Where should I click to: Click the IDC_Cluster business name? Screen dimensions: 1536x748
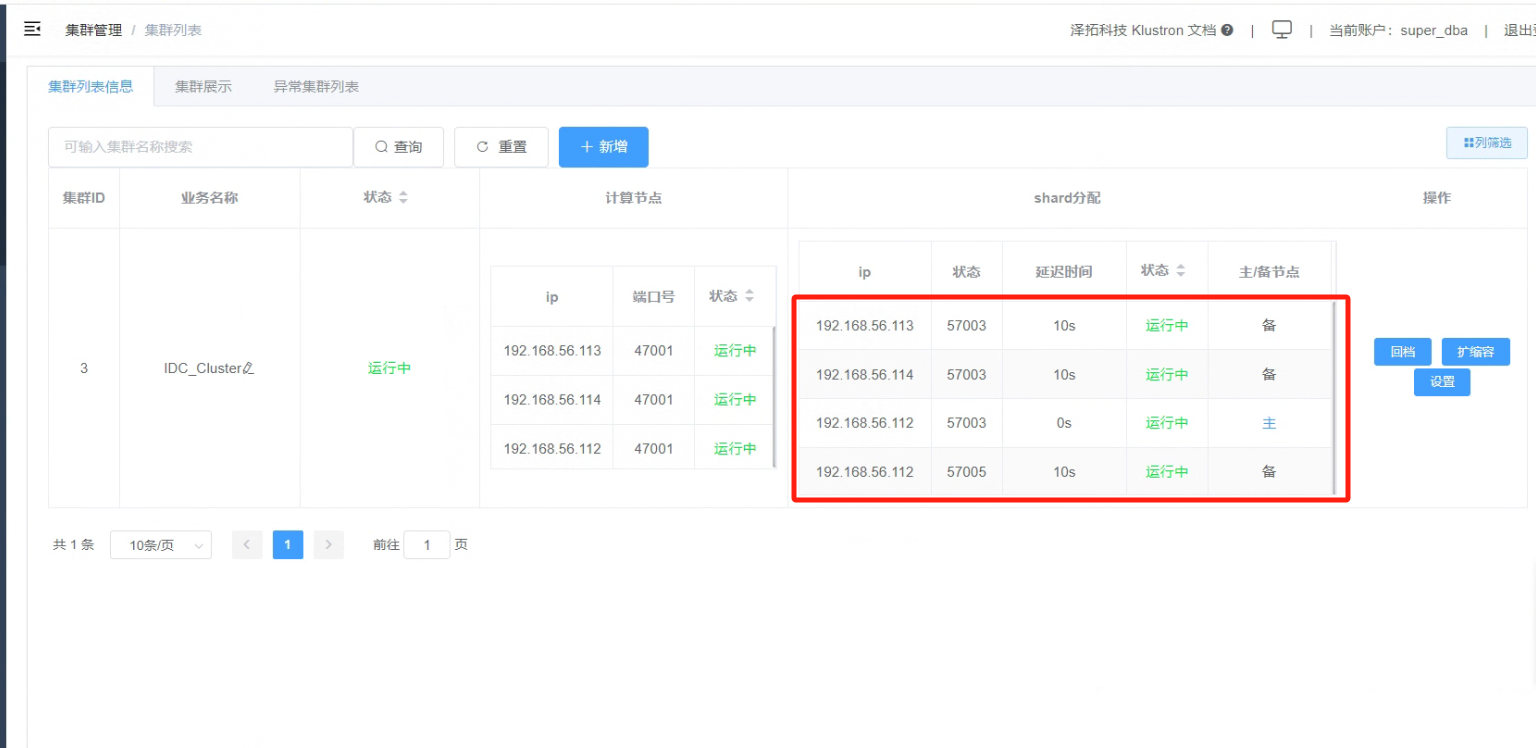(x=203, y=368)
